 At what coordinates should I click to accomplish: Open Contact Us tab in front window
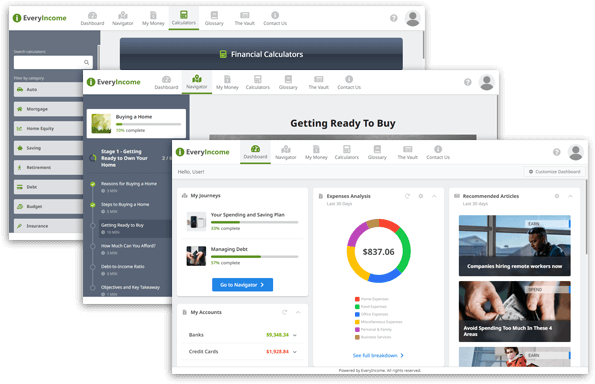click(x=438, y=153)
